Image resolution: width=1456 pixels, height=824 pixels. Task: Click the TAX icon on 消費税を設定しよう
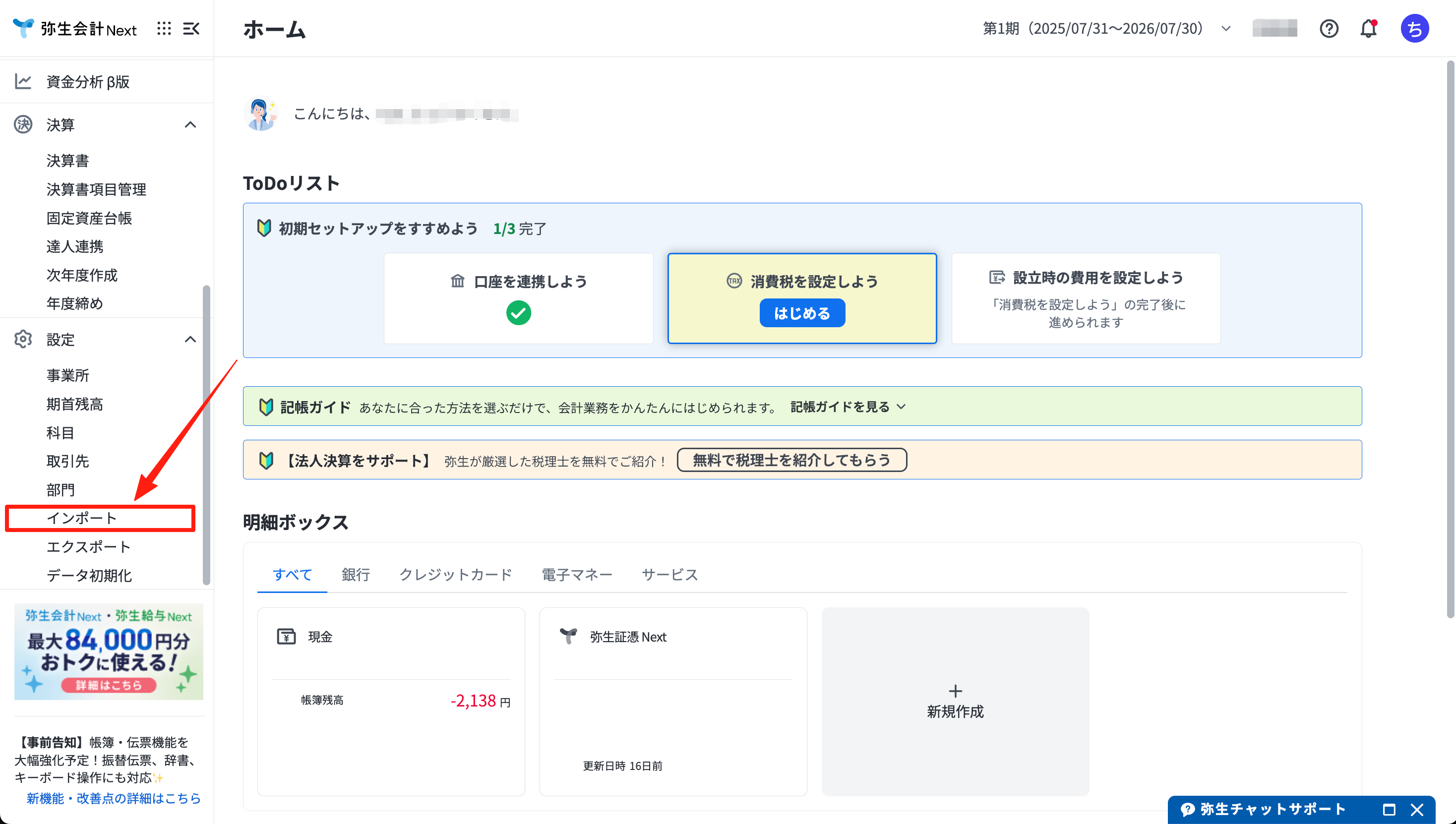point(734,281)
